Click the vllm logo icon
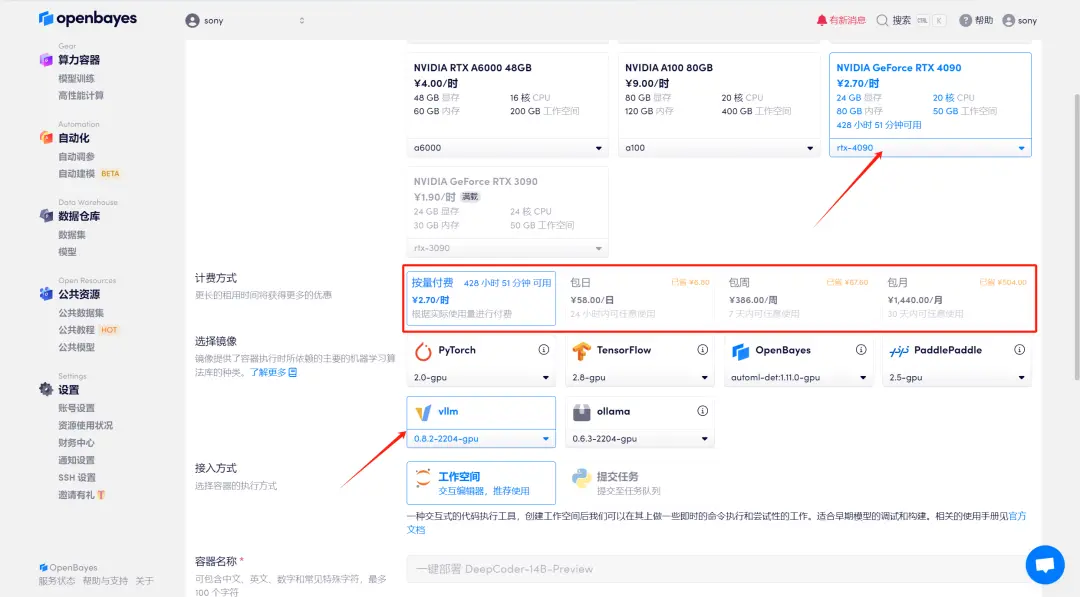 click(423, 412)
